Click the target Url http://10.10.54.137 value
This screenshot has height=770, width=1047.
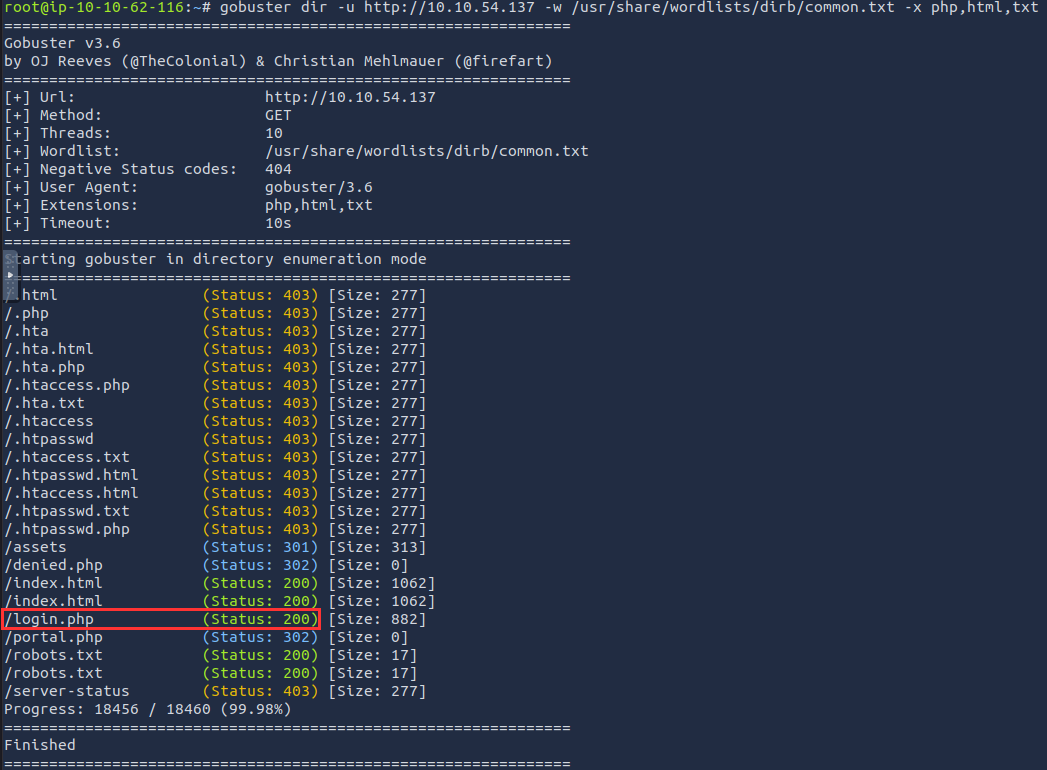coord(350,97)
